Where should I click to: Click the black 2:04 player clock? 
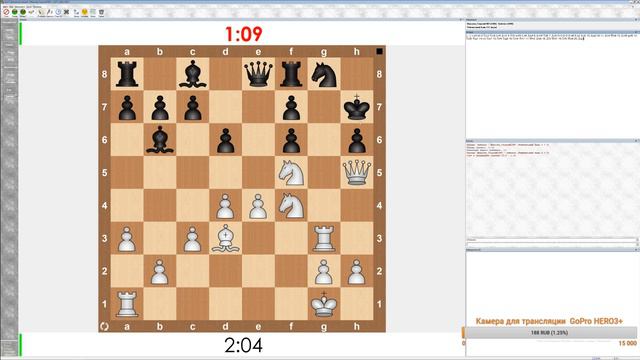(x=243, y=345)
